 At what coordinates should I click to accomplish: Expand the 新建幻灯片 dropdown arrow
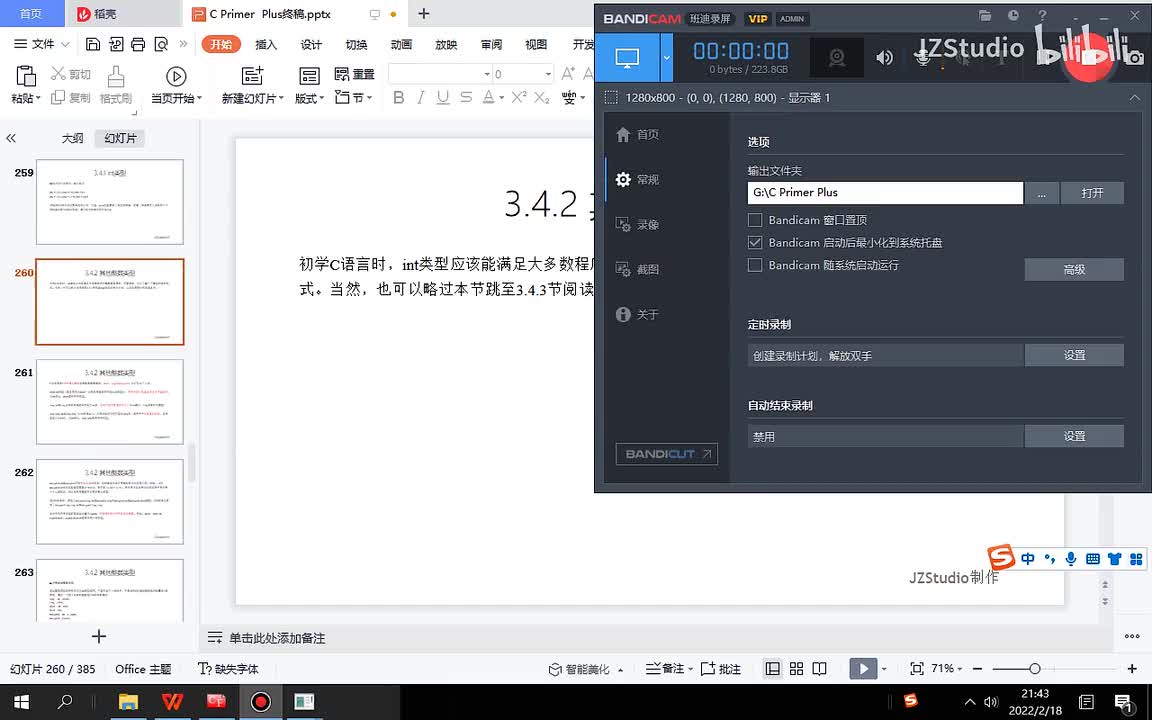pos(281,98)
